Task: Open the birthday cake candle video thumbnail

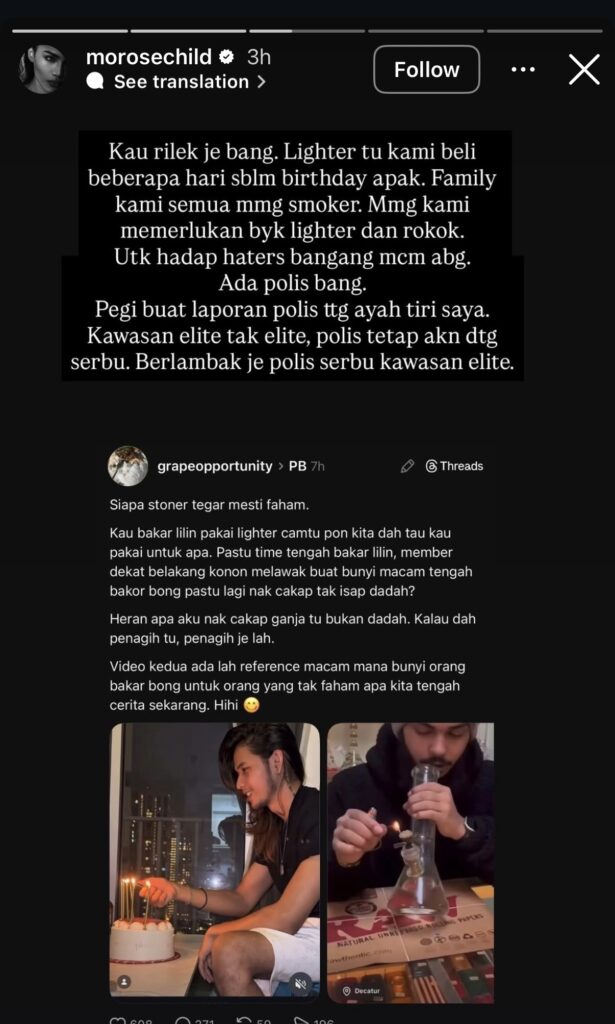Action: 215,859
